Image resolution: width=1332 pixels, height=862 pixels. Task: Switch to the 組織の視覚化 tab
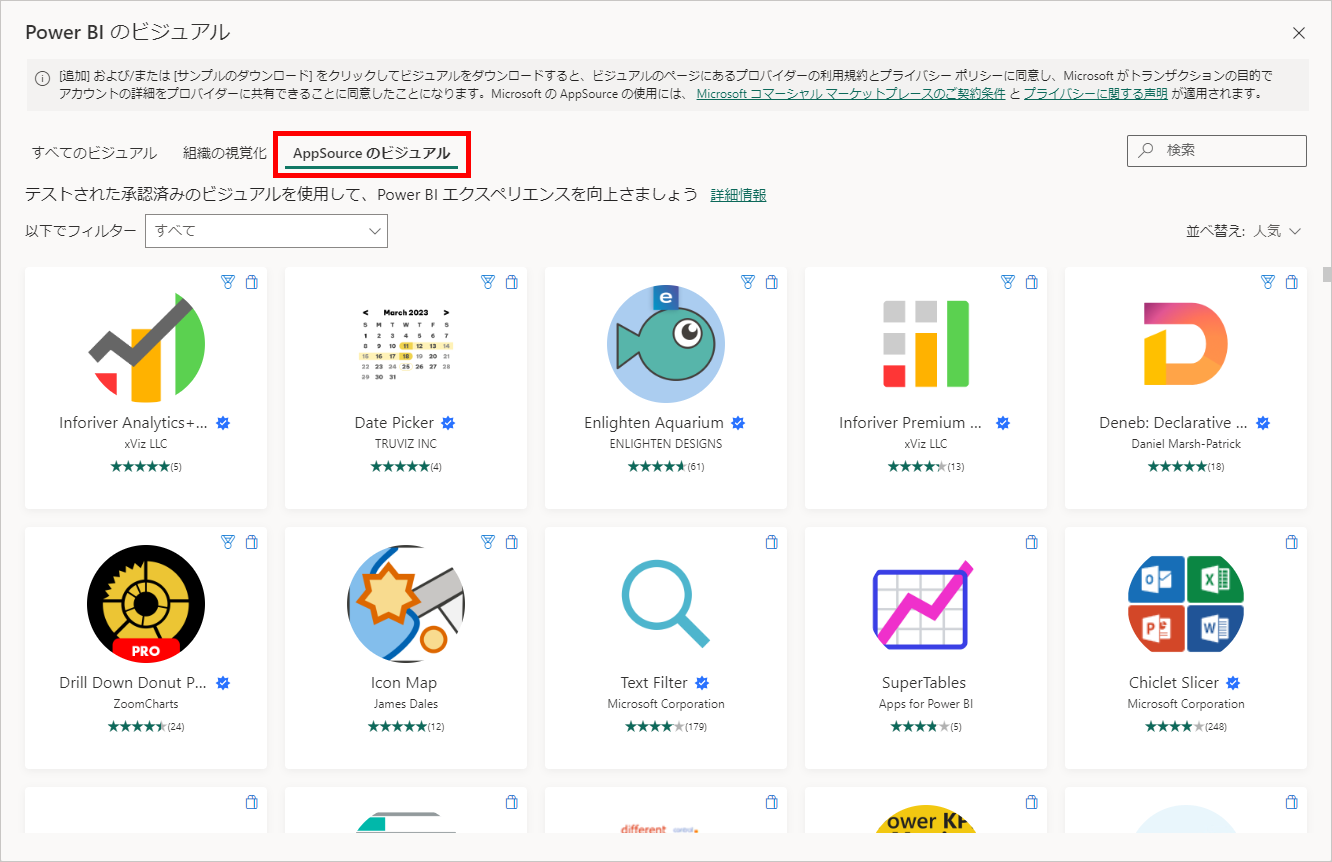[x=225, y=153]
